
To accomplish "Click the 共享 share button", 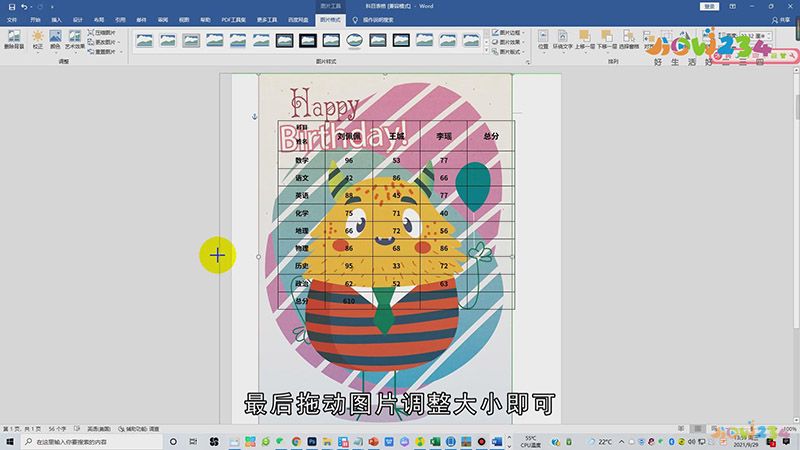I will tap(781, 20).
